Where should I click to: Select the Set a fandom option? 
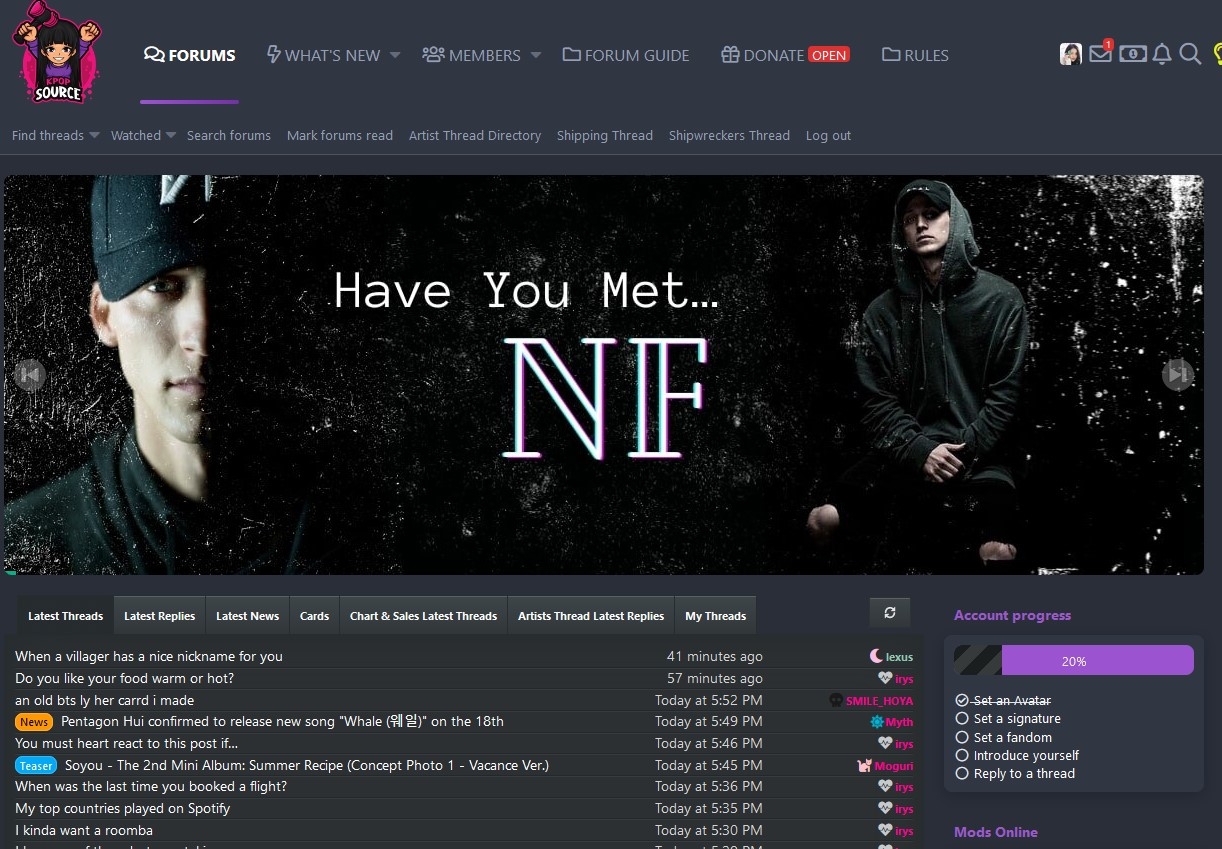tap(1004, 737)
